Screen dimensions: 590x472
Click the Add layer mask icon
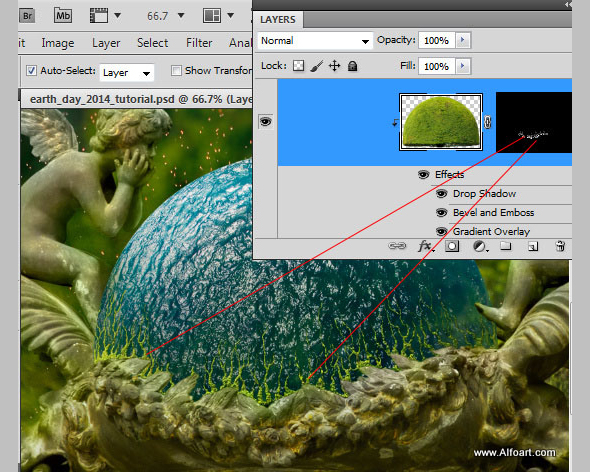click(452, 246)
